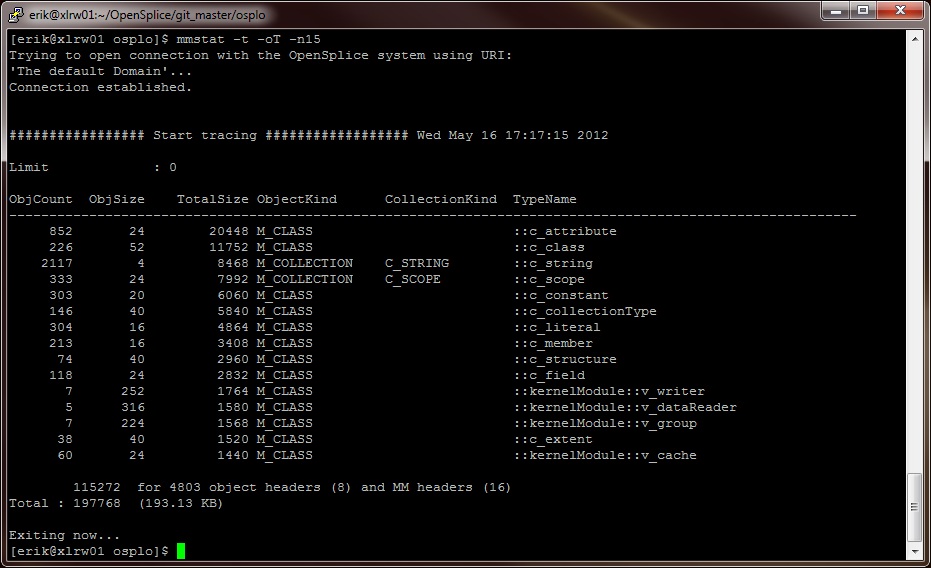
Task: Click the TotalSize column header
Action: [x=213, y=199]
